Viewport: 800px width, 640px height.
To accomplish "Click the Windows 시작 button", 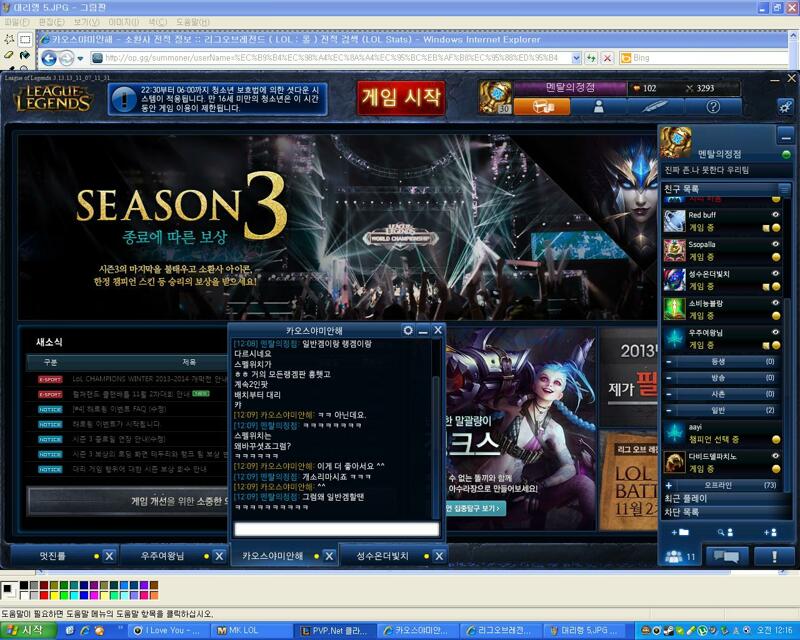I will (28, 630).
